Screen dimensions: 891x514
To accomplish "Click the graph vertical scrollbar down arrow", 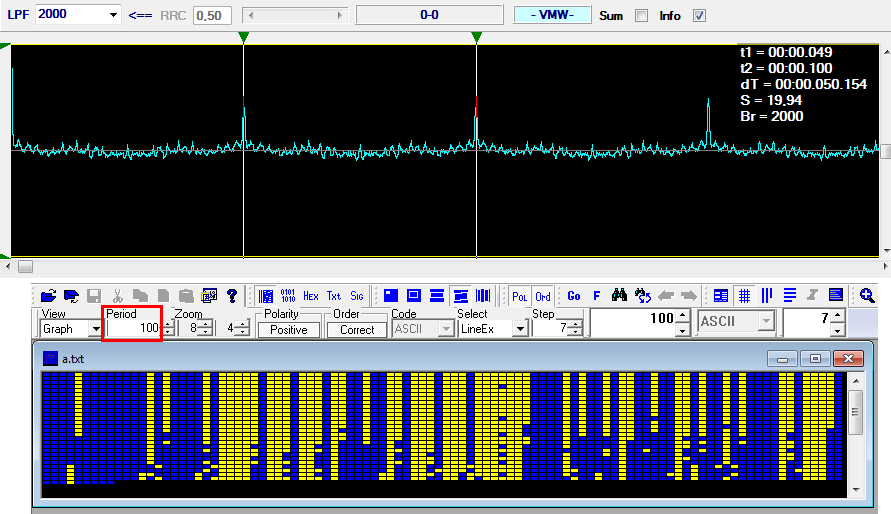I will coord(886,251).
